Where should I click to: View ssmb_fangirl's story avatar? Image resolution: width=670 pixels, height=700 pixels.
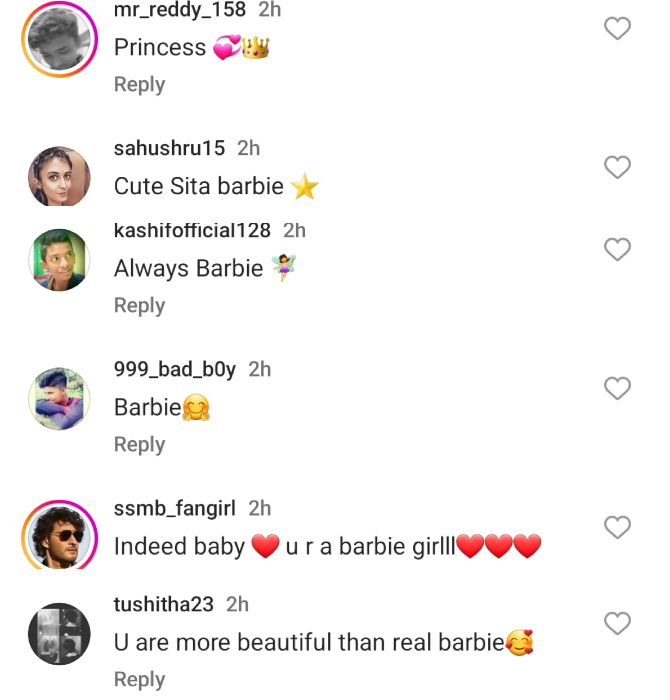click(59, 537)
